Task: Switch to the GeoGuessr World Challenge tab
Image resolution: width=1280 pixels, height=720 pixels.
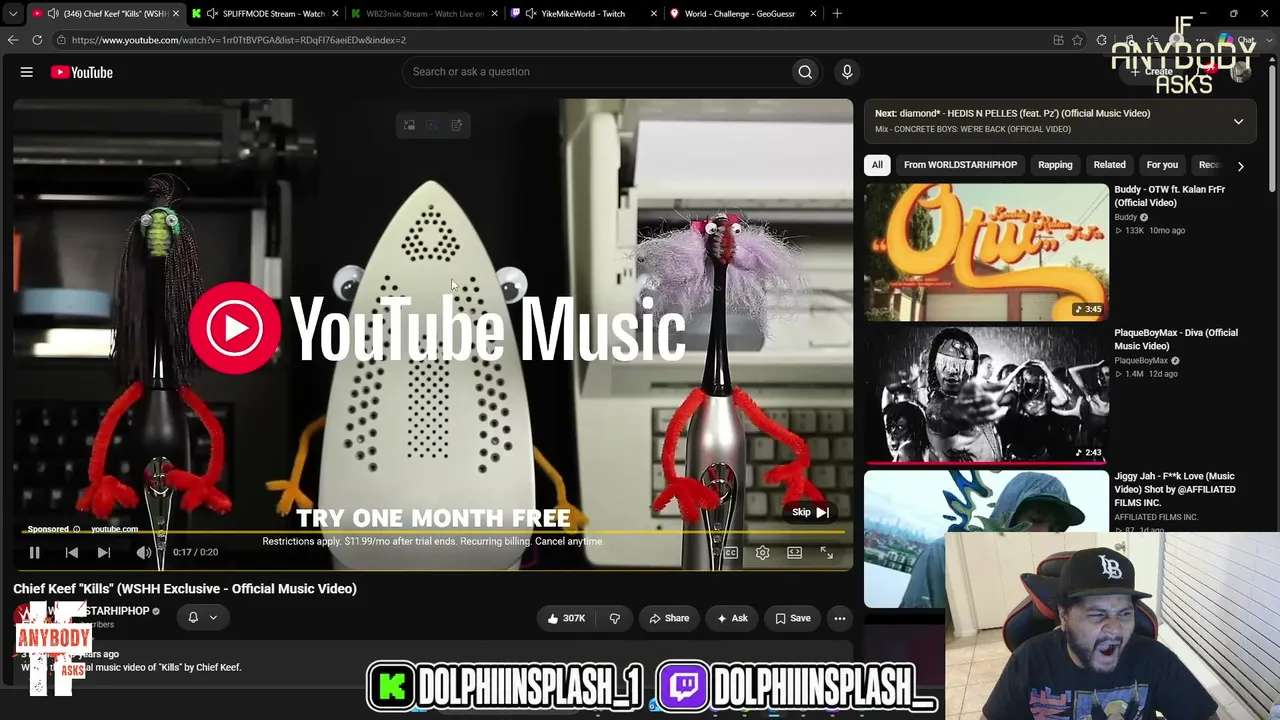Action: (x=743, y=14)
